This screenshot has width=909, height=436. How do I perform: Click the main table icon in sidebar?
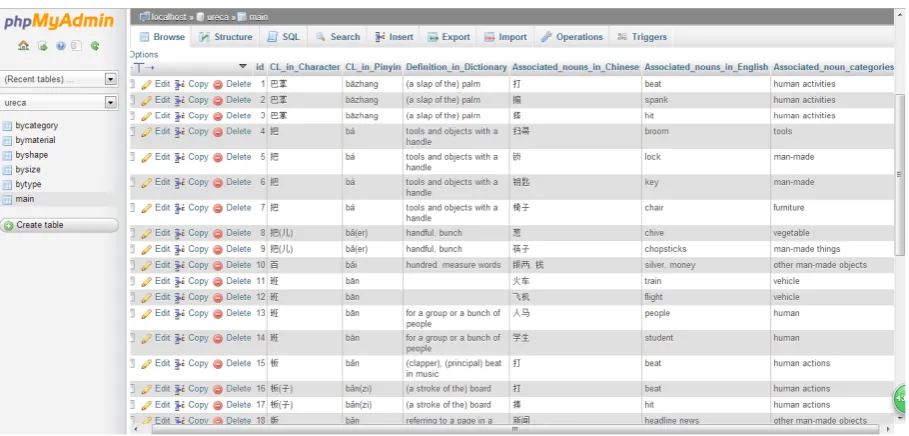7,199
